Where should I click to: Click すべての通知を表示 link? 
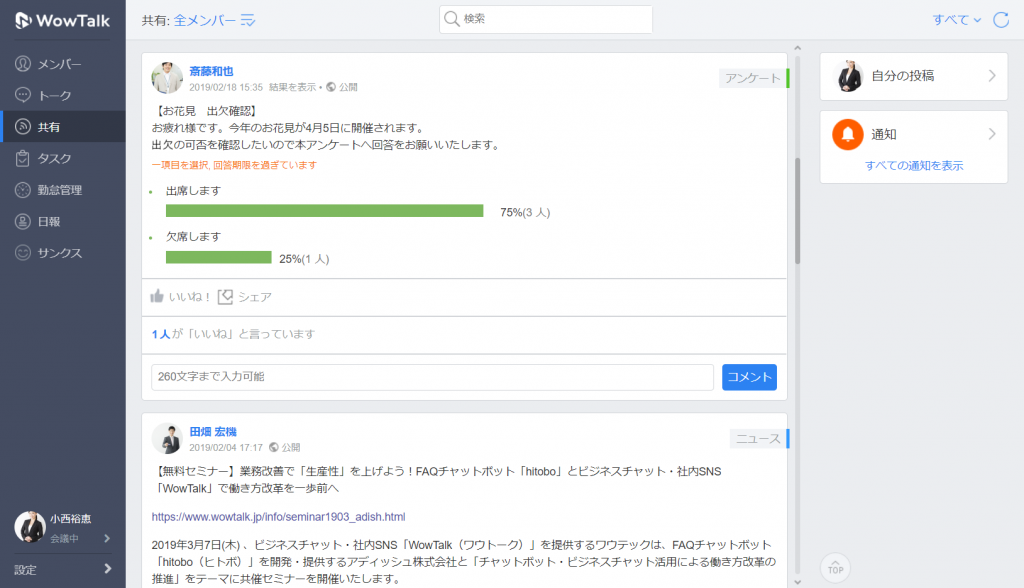point(914,165)
